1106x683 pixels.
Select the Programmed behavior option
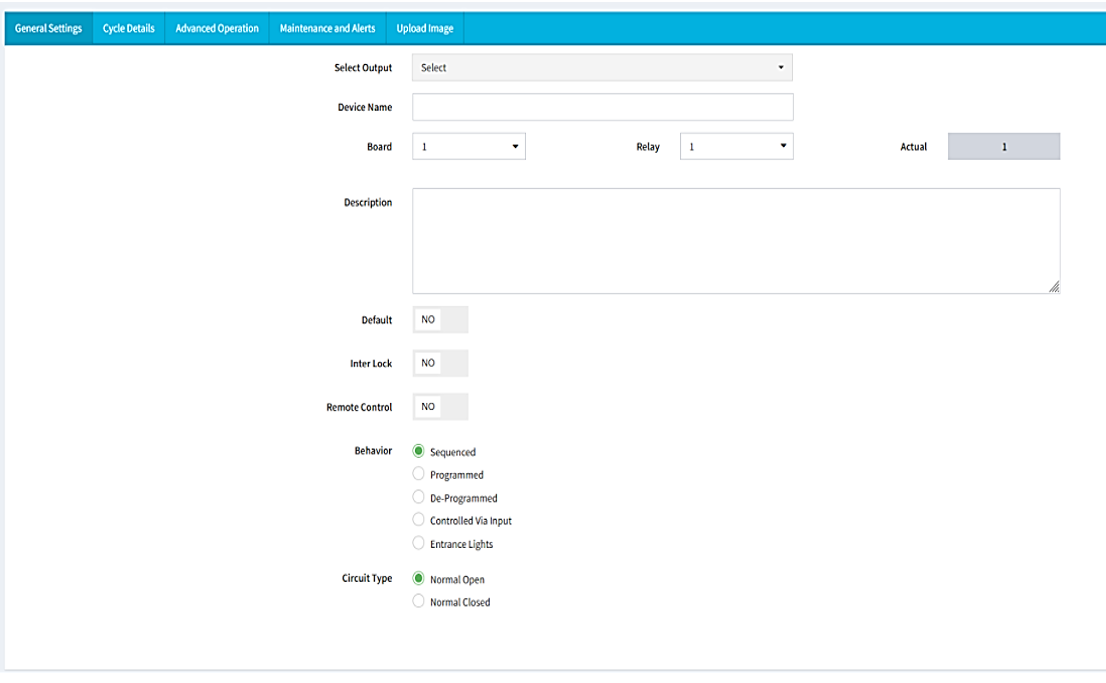[x=418, y=474]
